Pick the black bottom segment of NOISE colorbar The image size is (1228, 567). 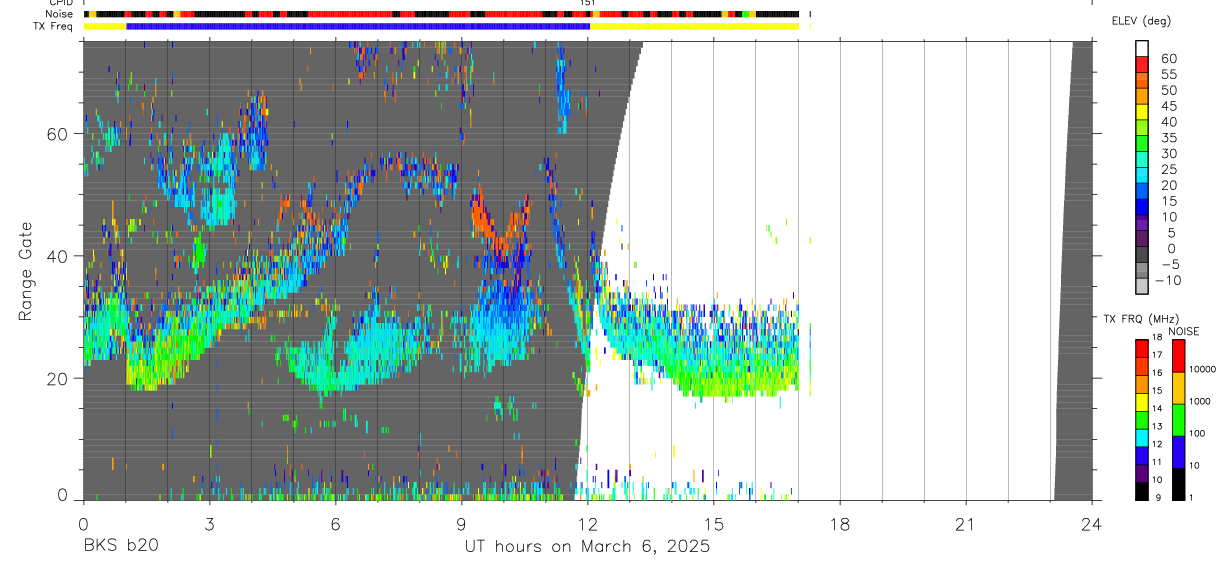pyautogui.click(x=1179, y=484)
